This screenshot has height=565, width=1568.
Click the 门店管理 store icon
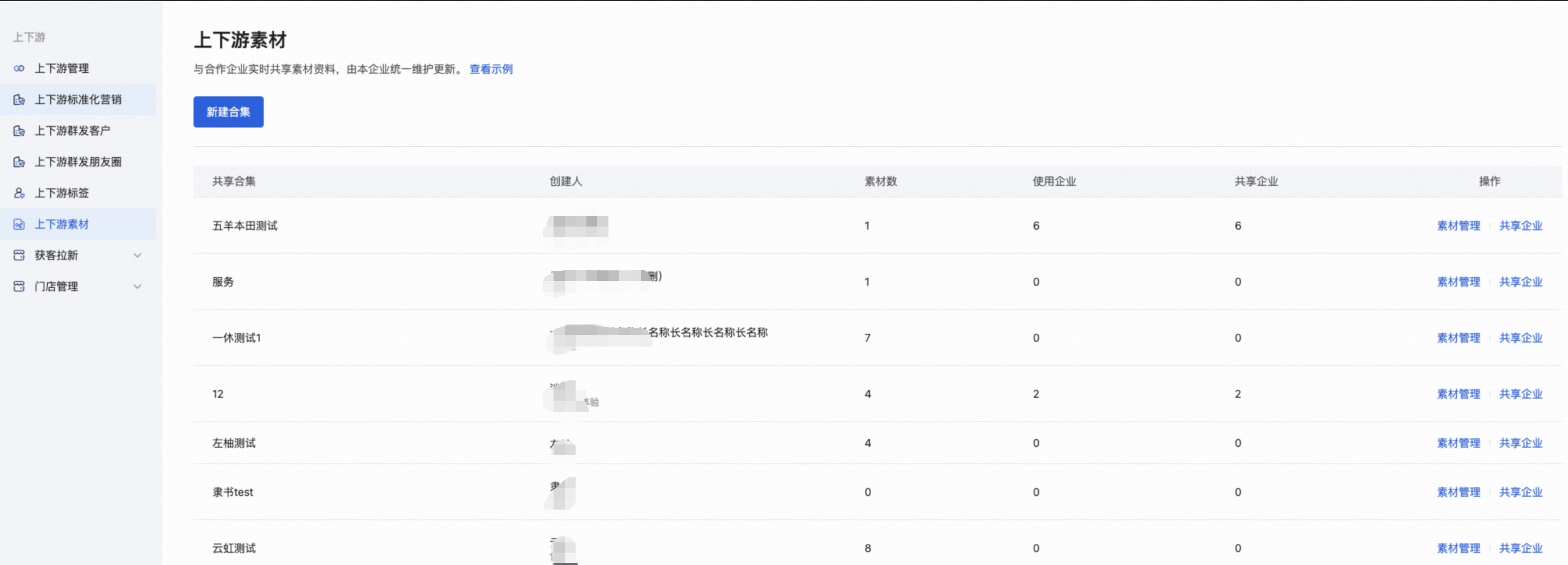(19, 286)
